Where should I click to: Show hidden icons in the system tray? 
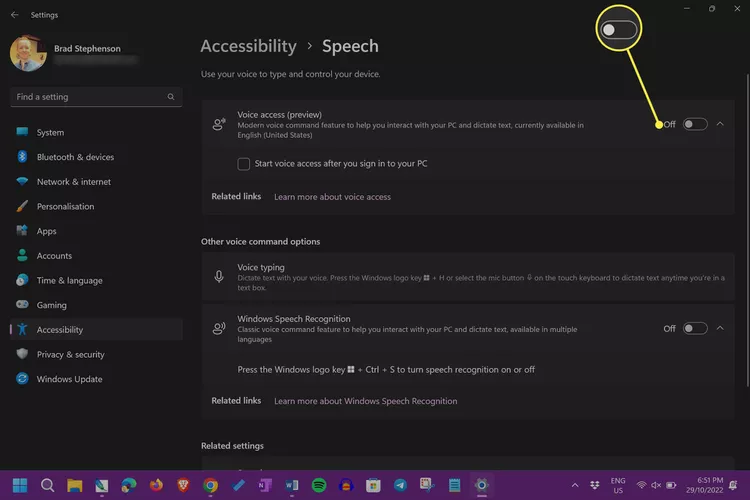coord(575,485)
